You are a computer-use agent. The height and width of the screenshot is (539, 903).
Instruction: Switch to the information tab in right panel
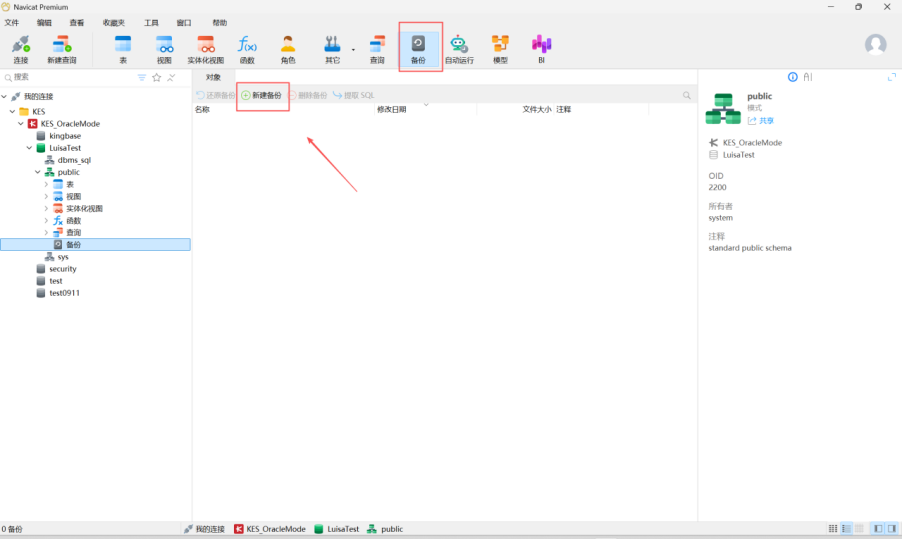coord(793,77)
